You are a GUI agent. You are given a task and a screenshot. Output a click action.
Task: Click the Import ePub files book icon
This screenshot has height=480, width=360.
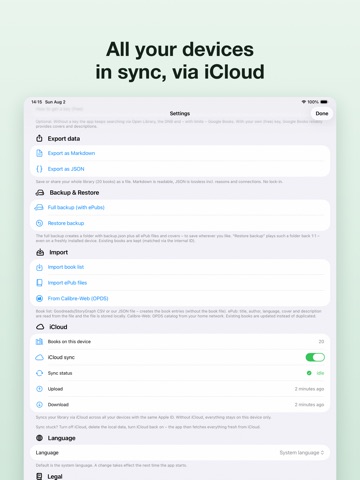[39, 283]
